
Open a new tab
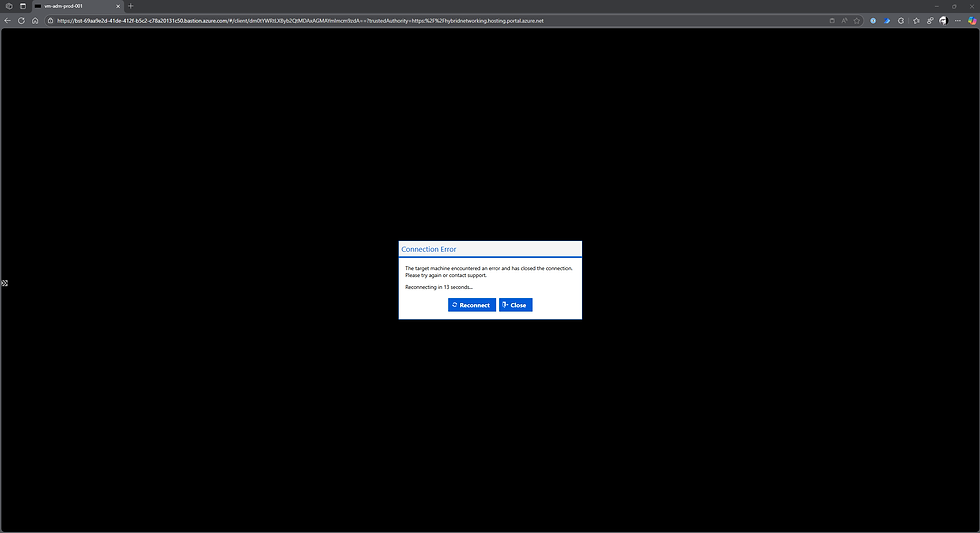click(131, 6)
